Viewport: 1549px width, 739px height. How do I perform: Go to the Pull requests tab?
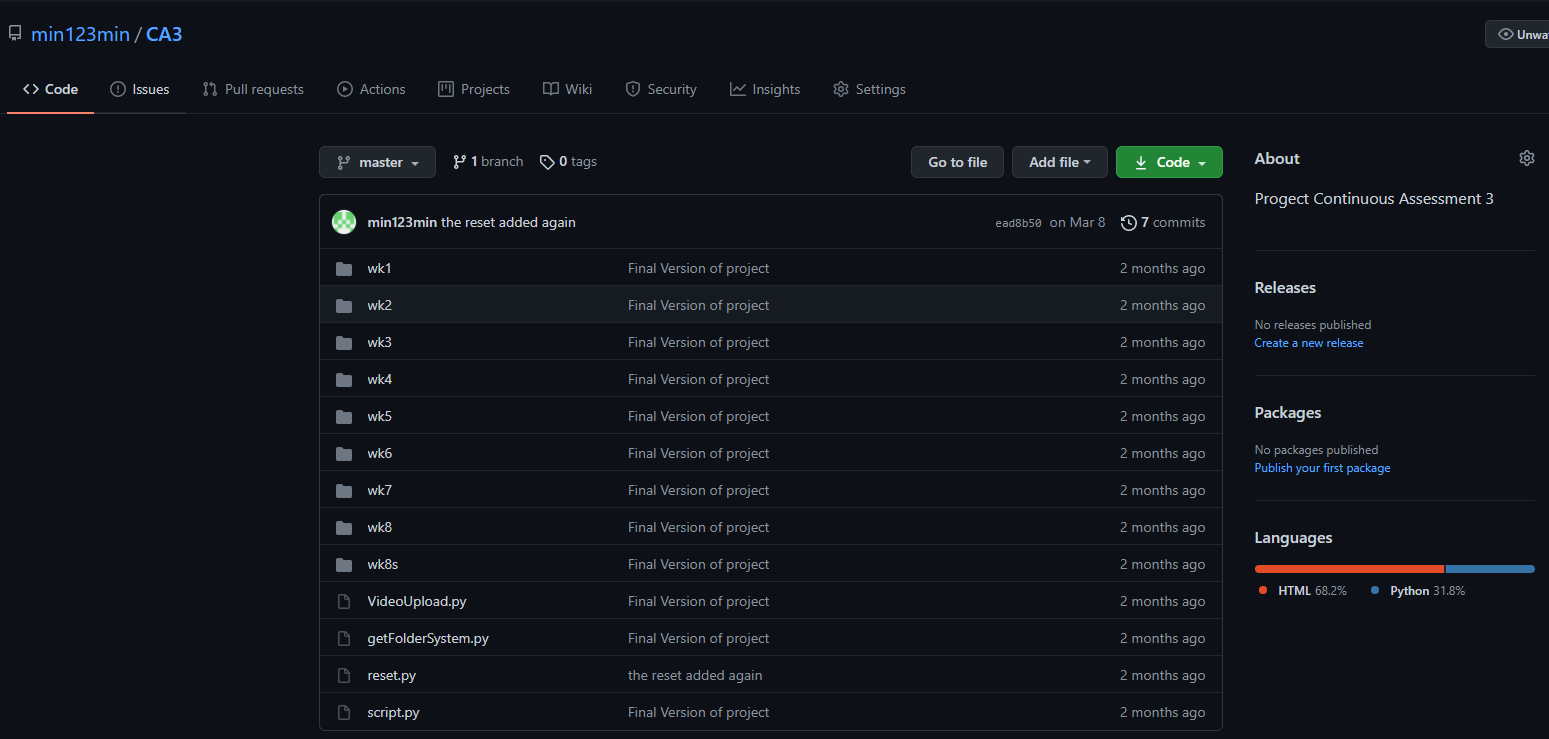tap(253, 89)
